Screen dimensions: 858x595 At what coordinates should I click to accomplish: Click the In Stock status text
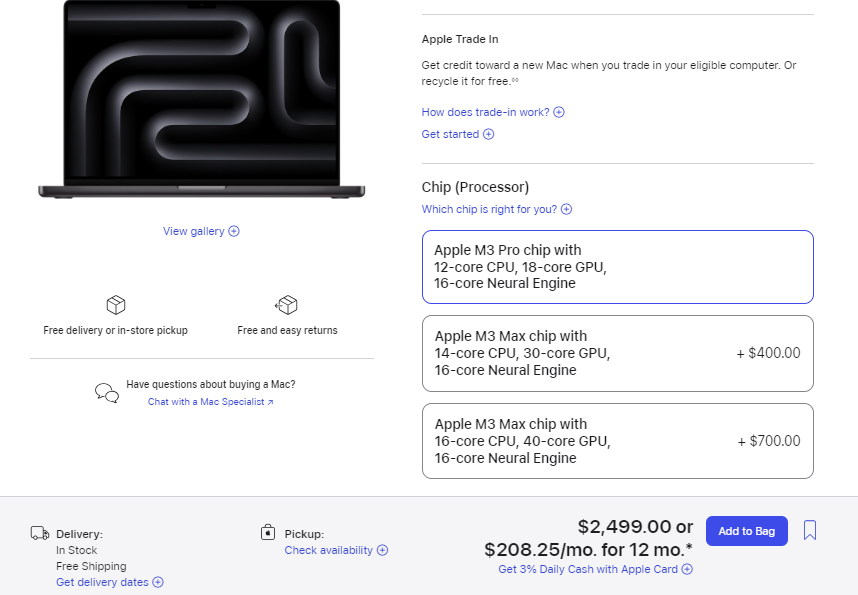[x=77, y=550]
